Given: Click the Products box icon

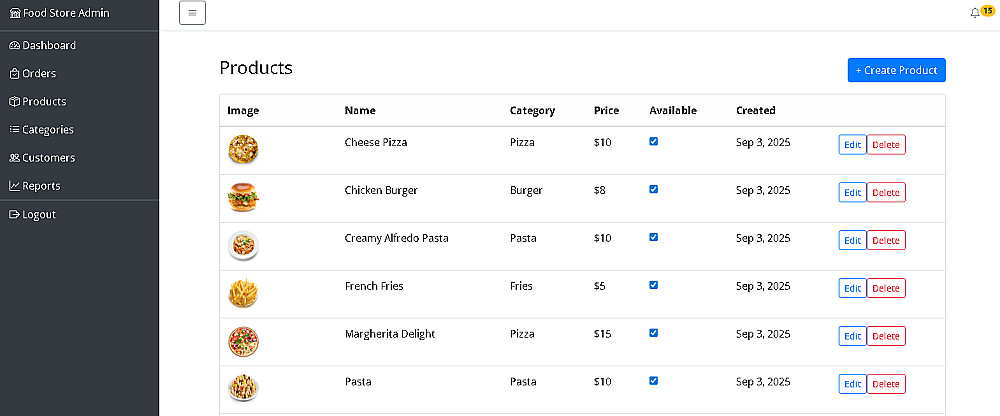Looking at the screenshot, I should pyautogui.click(x=14, y=102).
